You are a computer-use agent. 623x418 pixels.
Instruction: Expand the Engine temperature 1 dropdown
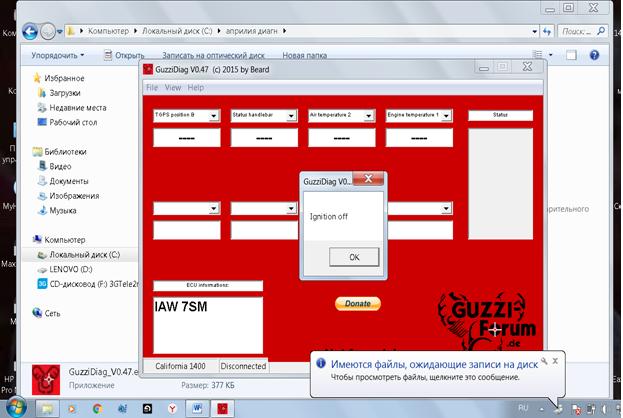(x=446, y=116)
